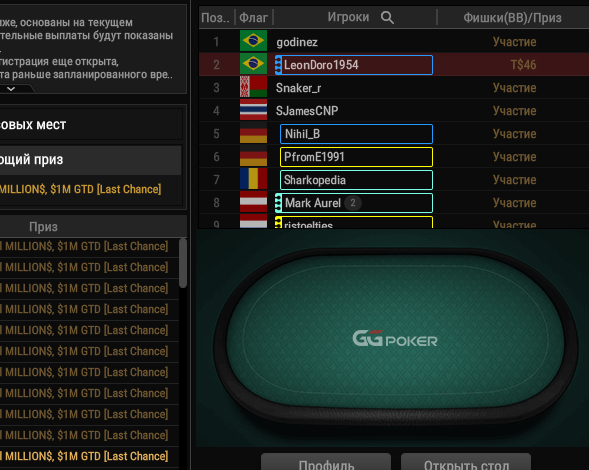Click the number 2 badge on Mark Aurel
Image resolution: width=589 pixels, height=470 pixels.
click(x=353, y=203)
